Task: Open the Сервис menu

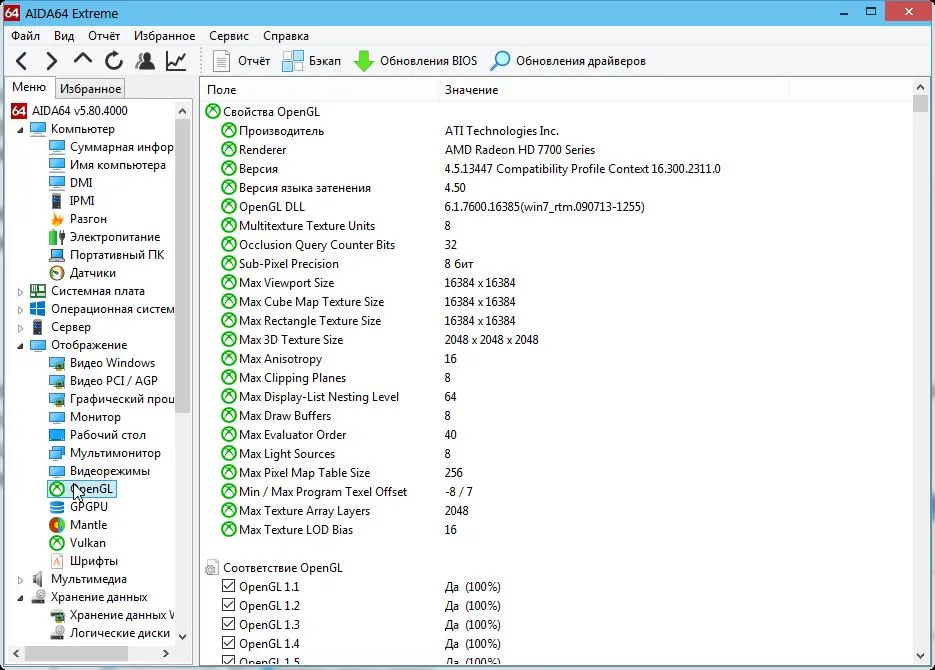Action: (x=229, y=36)
